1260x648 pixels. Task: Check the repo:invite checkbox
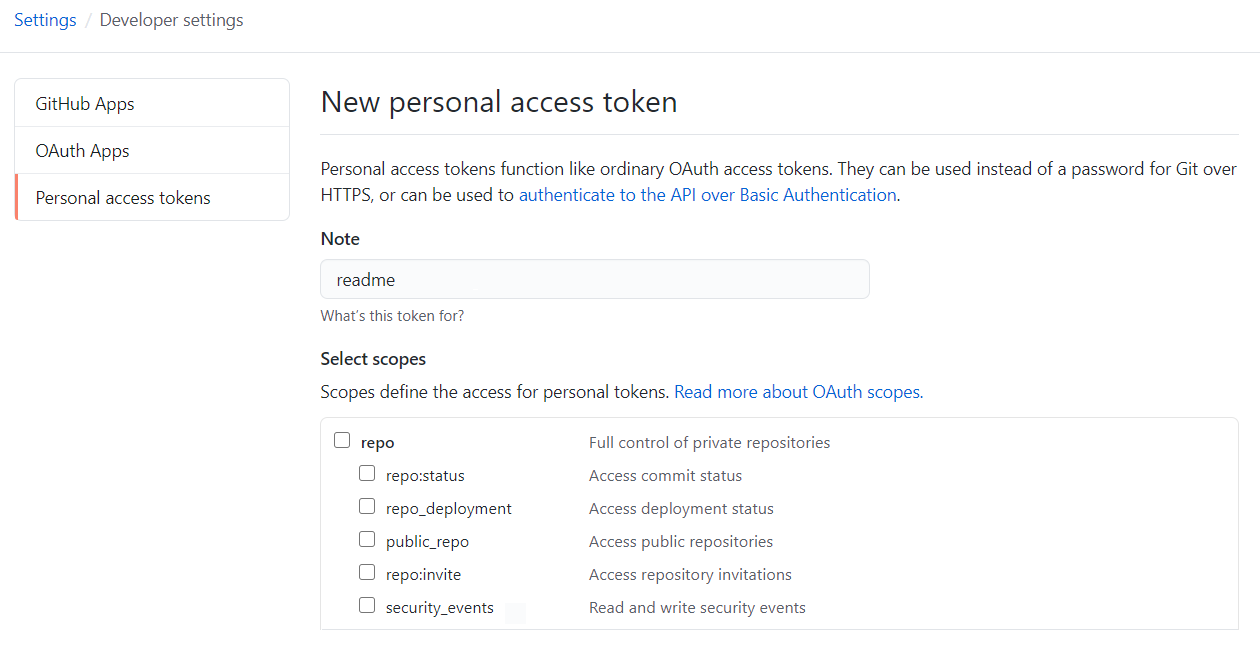tap(367, 571)
